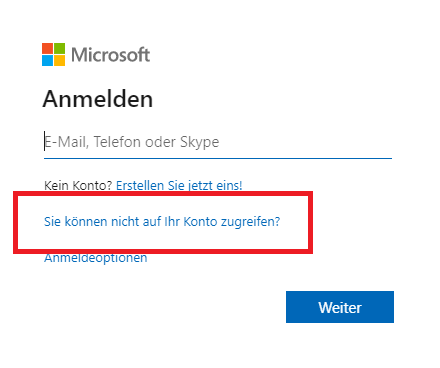Click the green square in the Microsoft logo

pyautogui.click(x=59, y=48)
